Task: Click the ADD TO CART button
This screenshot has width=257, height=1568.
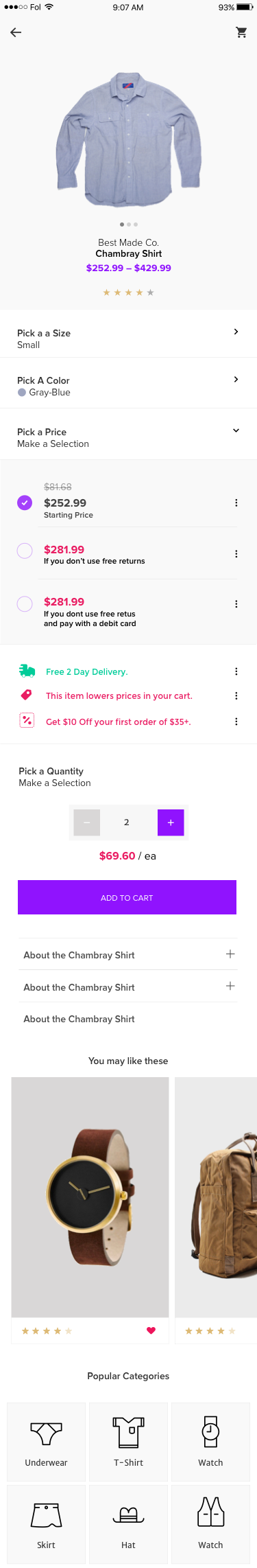Action: (x=127, y=897)
